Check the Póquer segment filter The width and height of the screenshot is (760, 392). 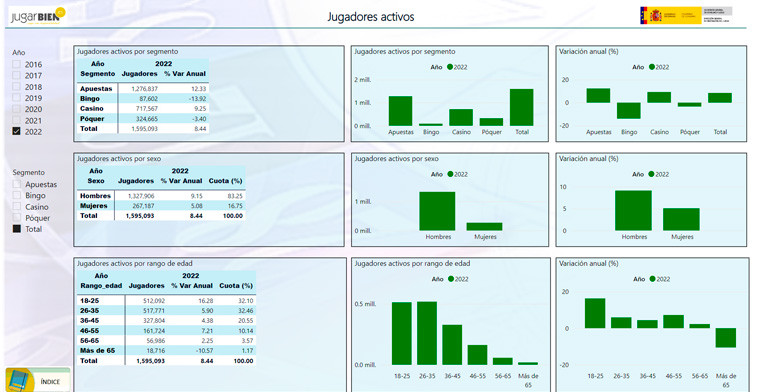17,218
